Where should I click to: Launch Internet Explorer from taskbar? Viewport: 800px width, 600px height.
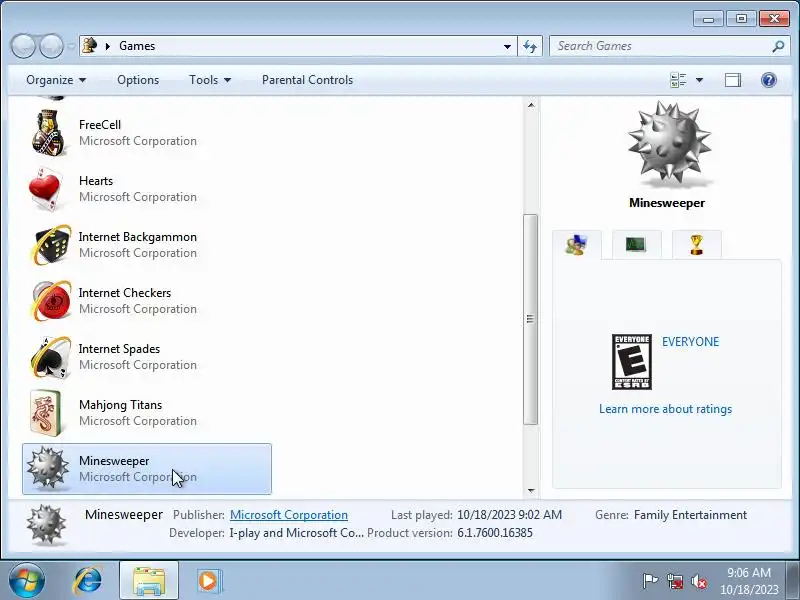[x=88, y=581]
